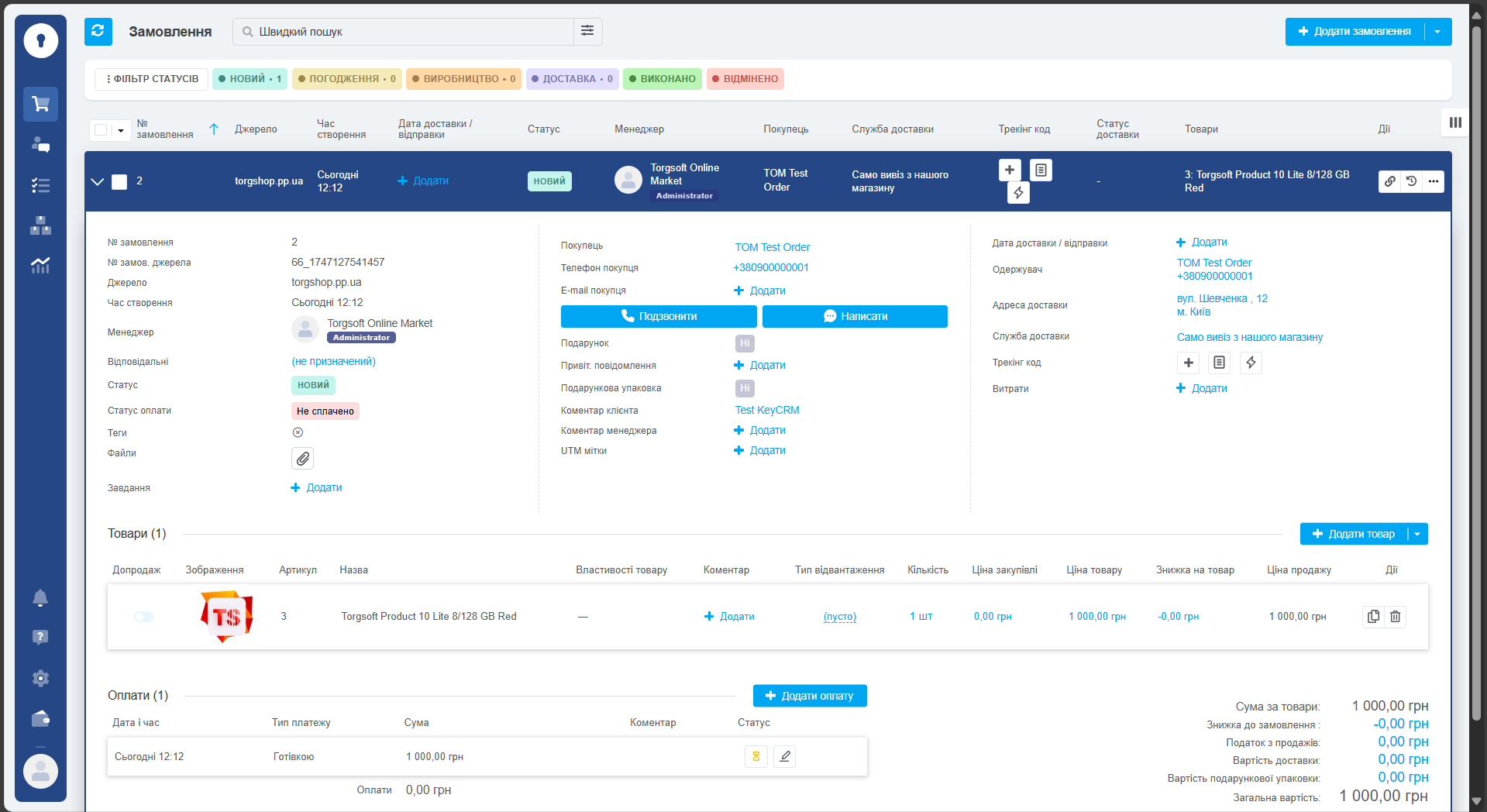This screenshot has width=1487, height=812.
Task: Open the ФІЛЬТР СТАТУСІВ menu
Action: (x=152, y=79)
